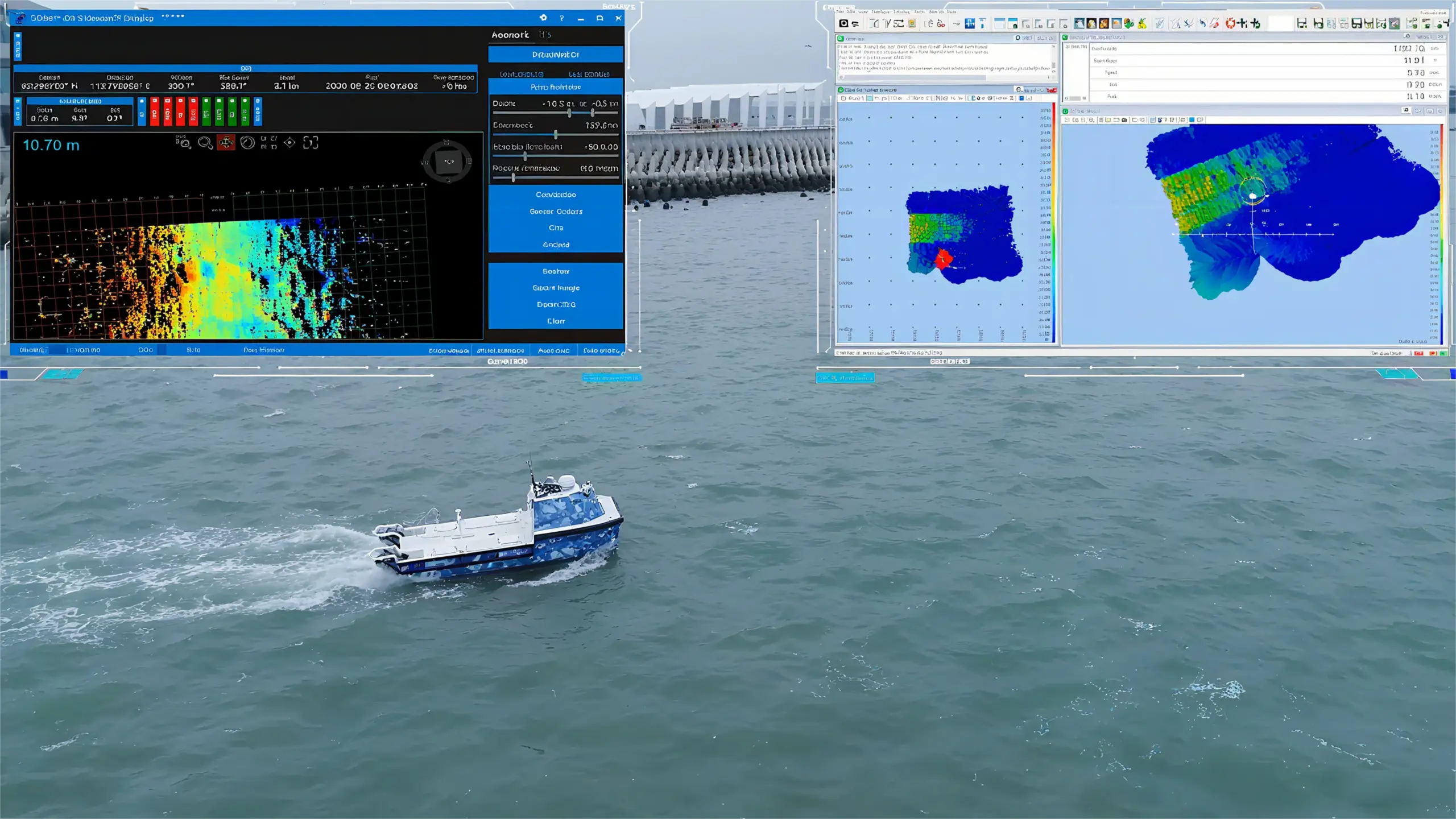
Task: Open the red circular processing icon on the right toolbar
Action: point(1232,23)
